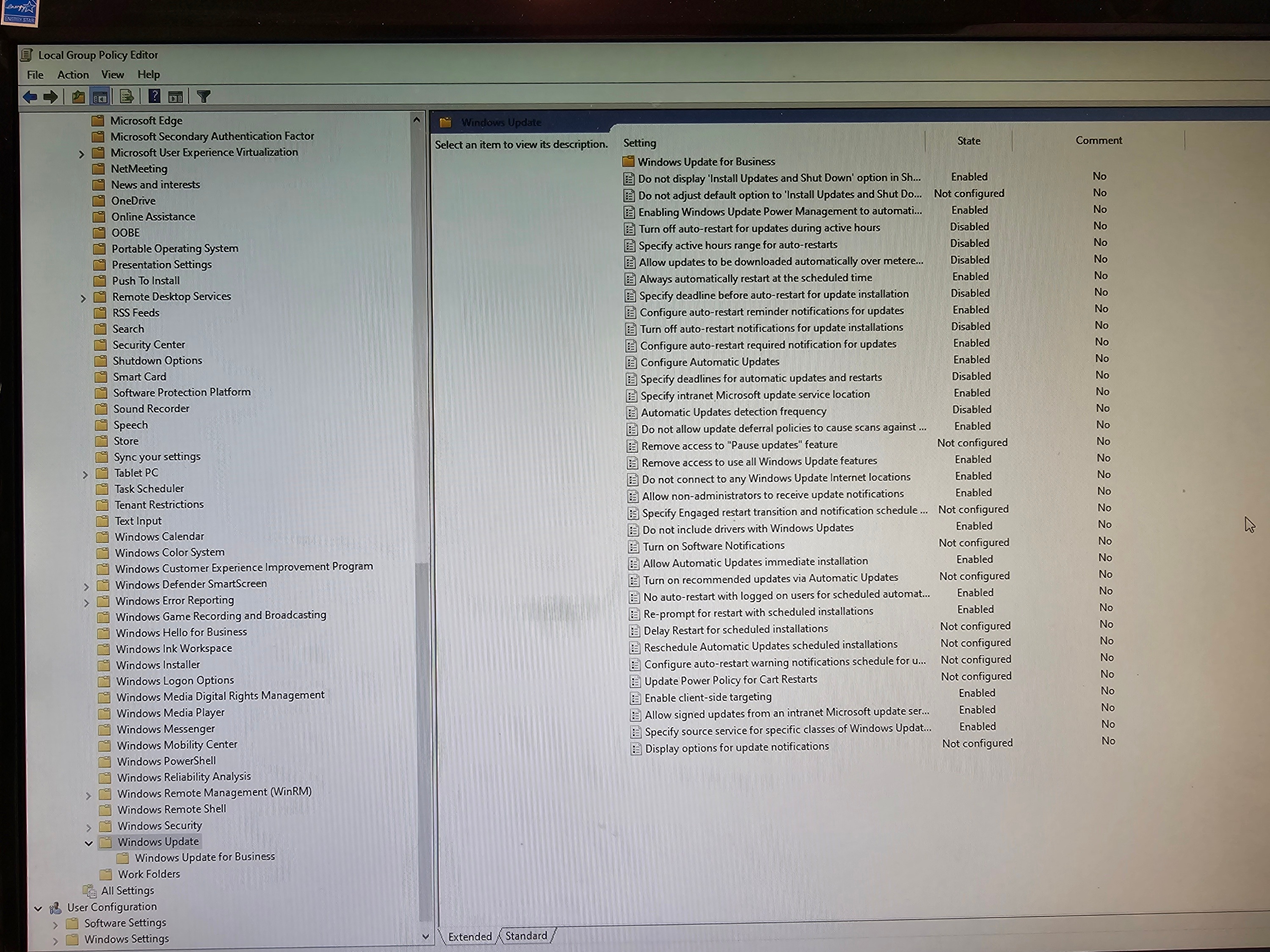Click the OneDrive folder icon in tree
This screenshot has width=1270, height=952.
pos(99,200)
